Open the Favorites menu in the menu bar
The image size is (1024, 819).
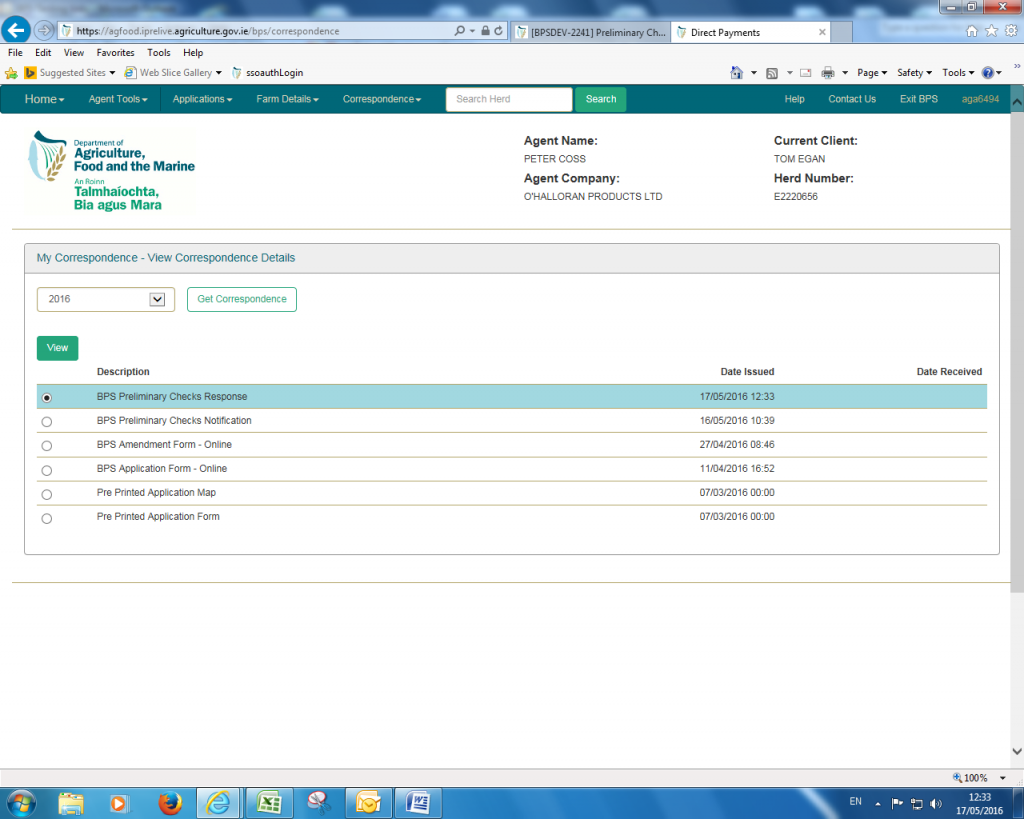[115, 53]
